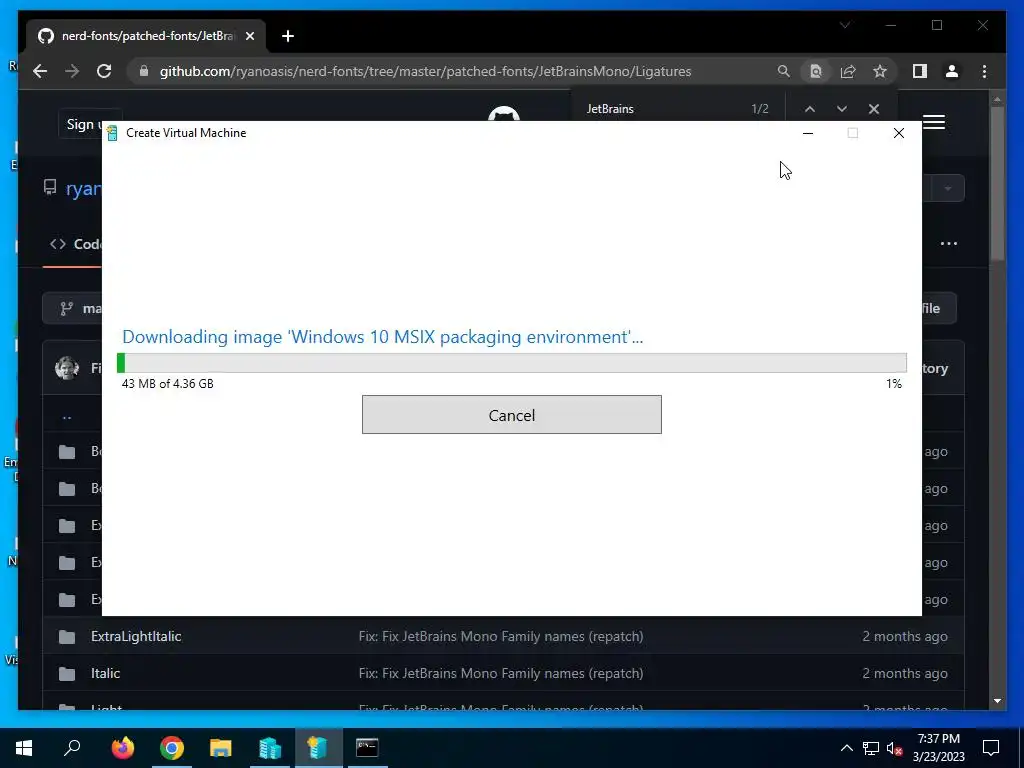Open Chrome profile menu
Image resolution: width=1024 pixels, height=768 pixels.
pos(952,71)
